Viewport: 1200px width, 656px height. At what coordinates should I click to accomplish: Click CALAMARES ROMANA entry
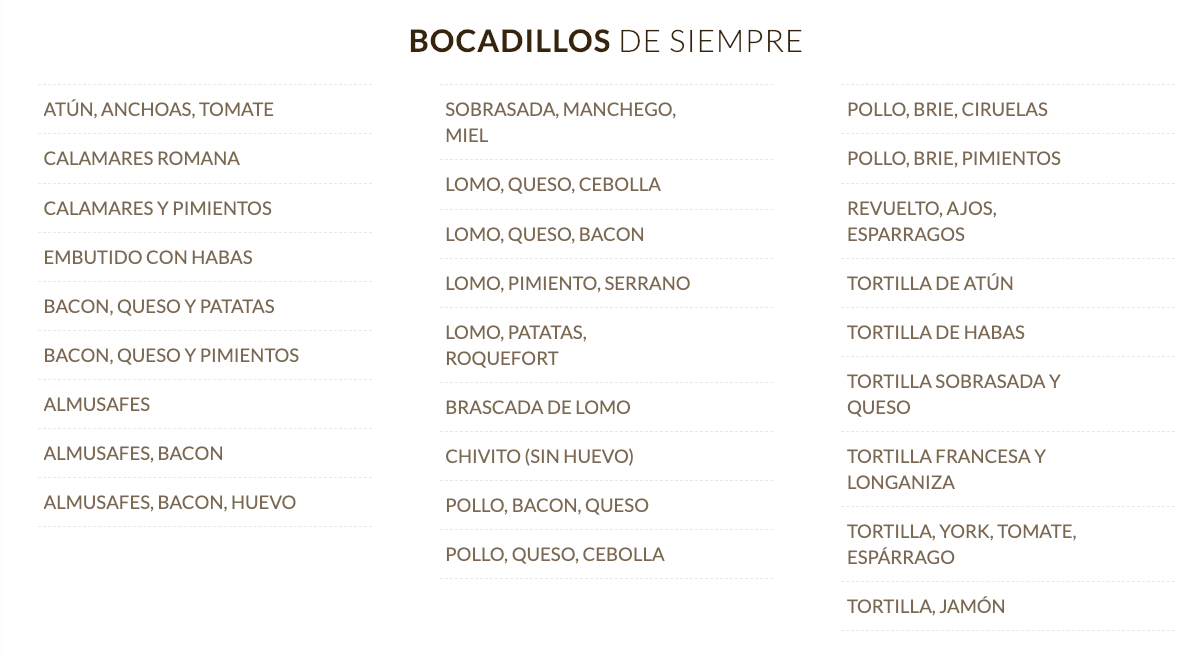pos(141,158)
